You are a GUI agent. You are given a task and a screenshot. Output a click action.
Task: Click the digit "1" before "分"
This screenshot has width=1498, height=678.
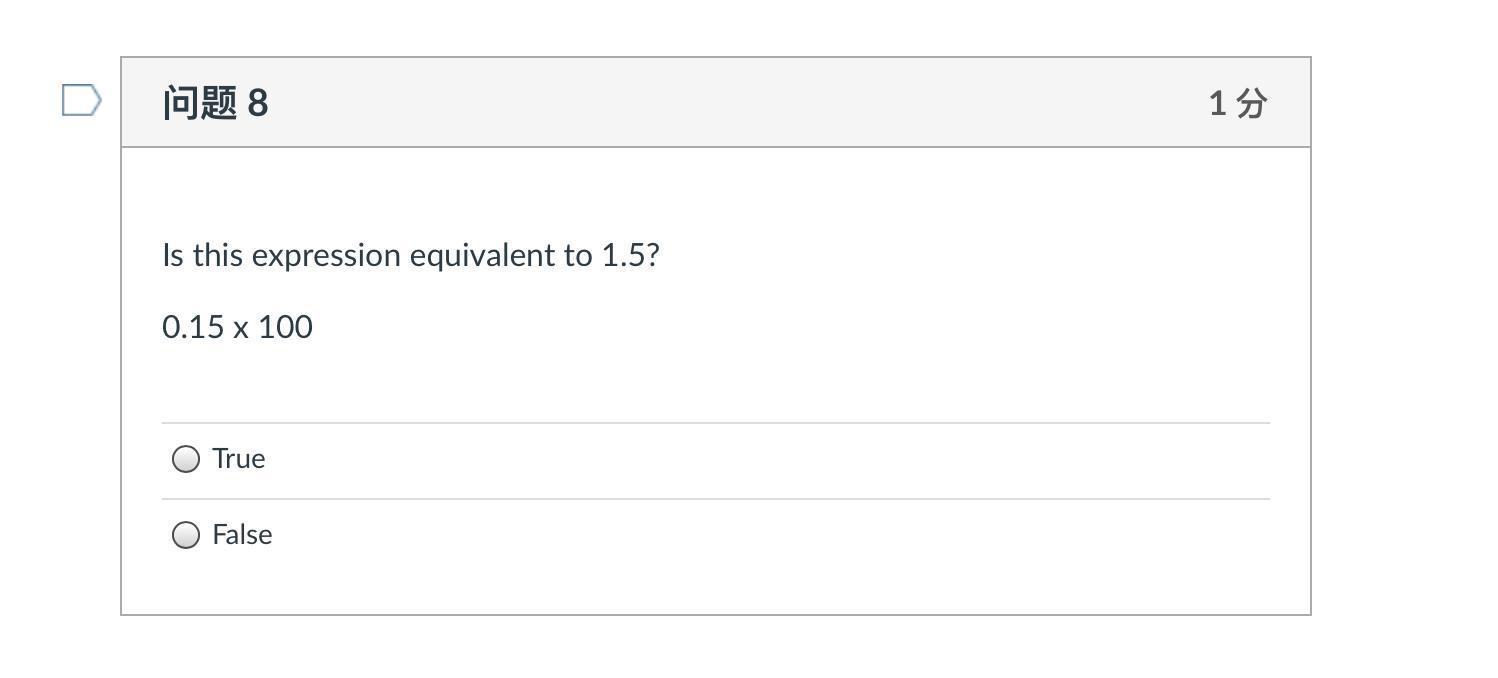[x=1217, y=103]
